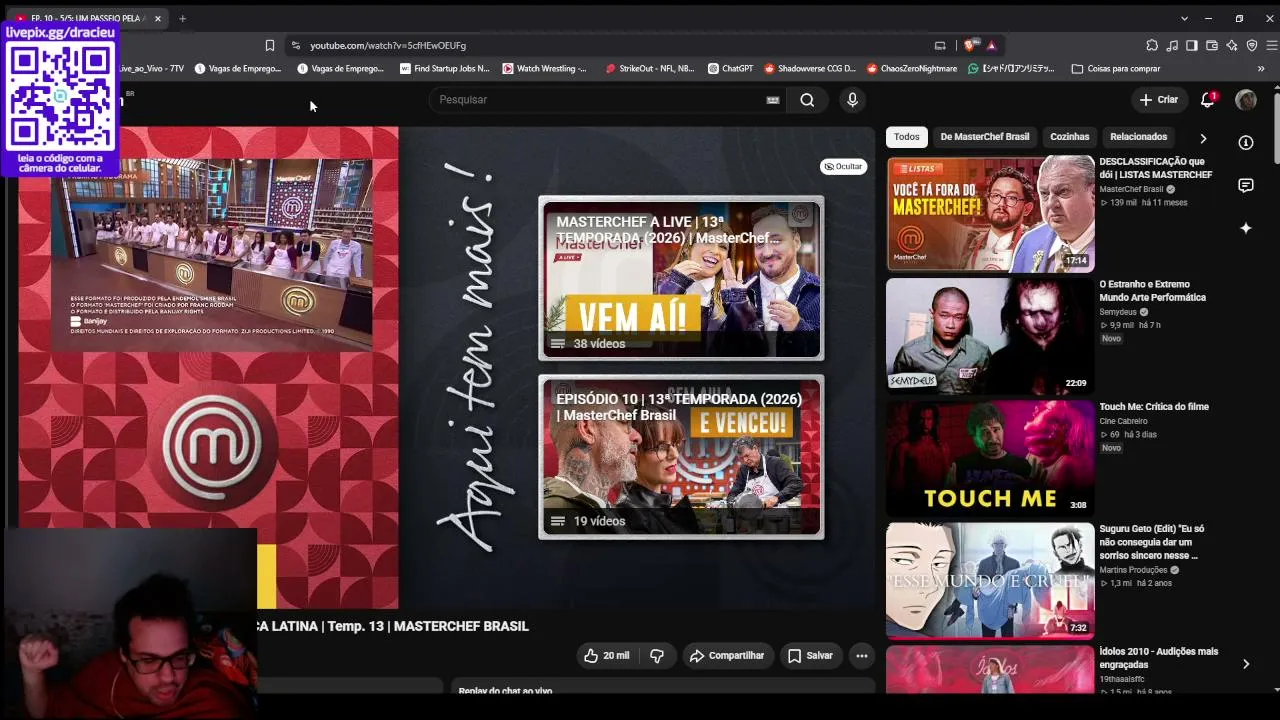Open the browser extensions puzzle icon
The image size is (1280, 720).
1152,45
